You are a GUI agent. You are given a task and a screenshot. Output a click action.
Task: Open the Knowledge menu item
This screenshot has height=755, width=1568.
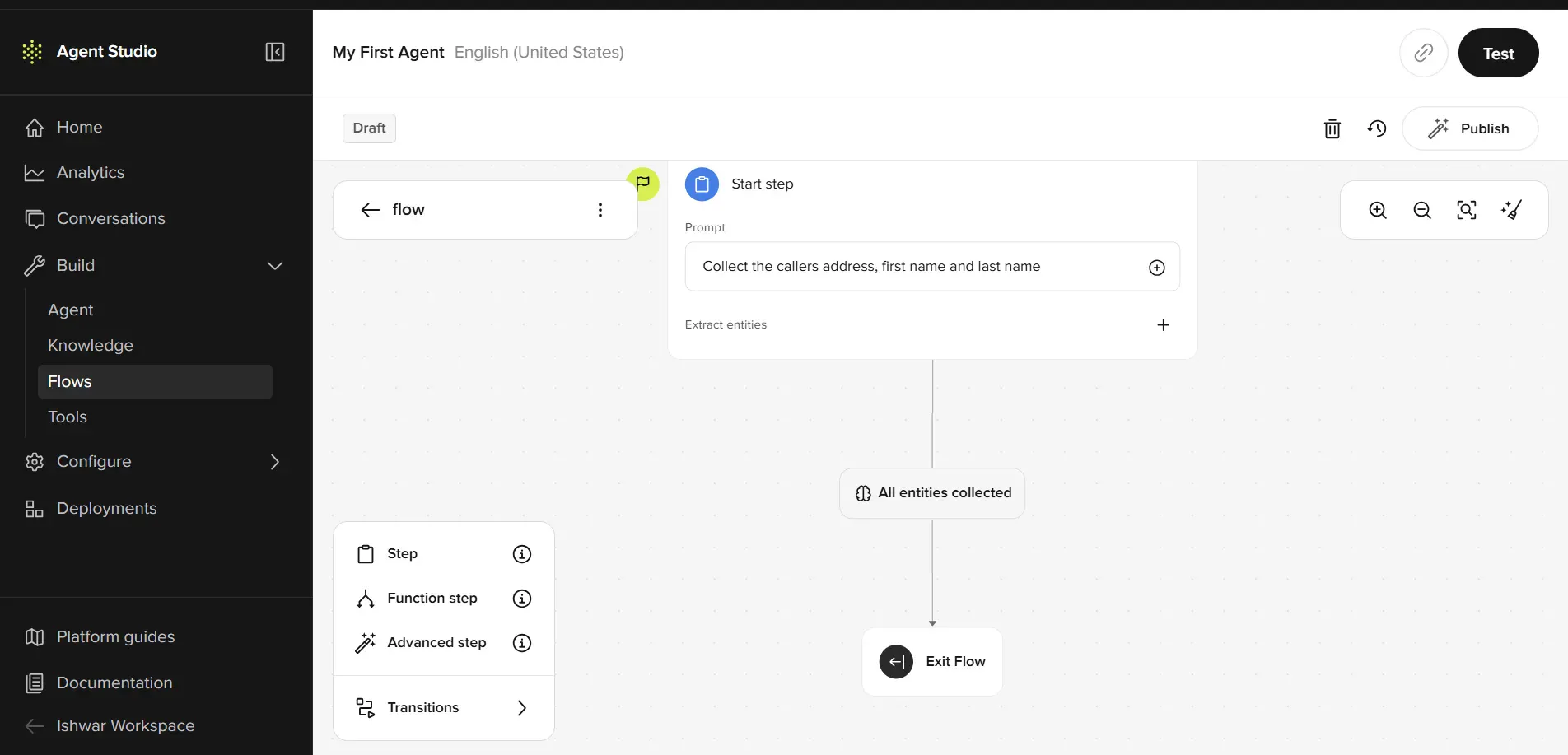[x=91, y=346]
